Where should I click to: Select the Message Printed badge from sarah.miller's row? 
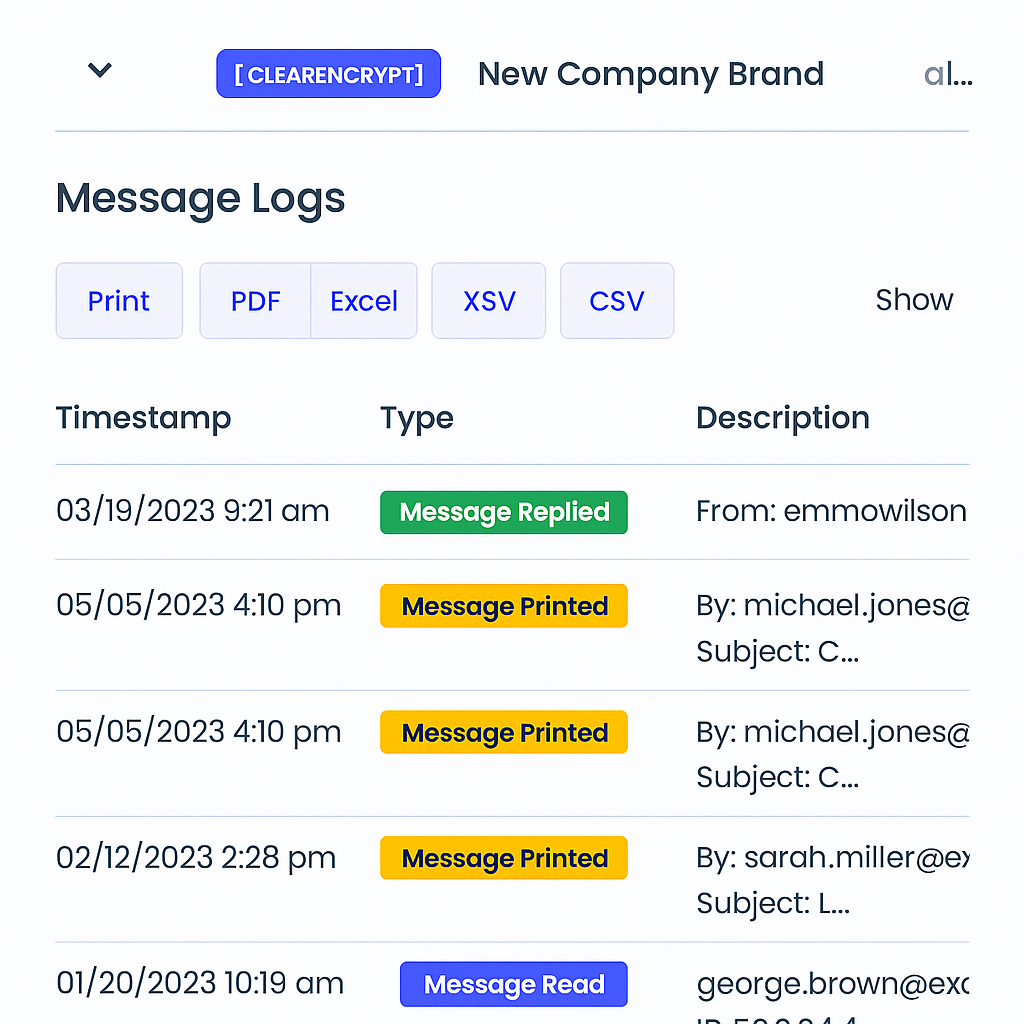(503, 858)
